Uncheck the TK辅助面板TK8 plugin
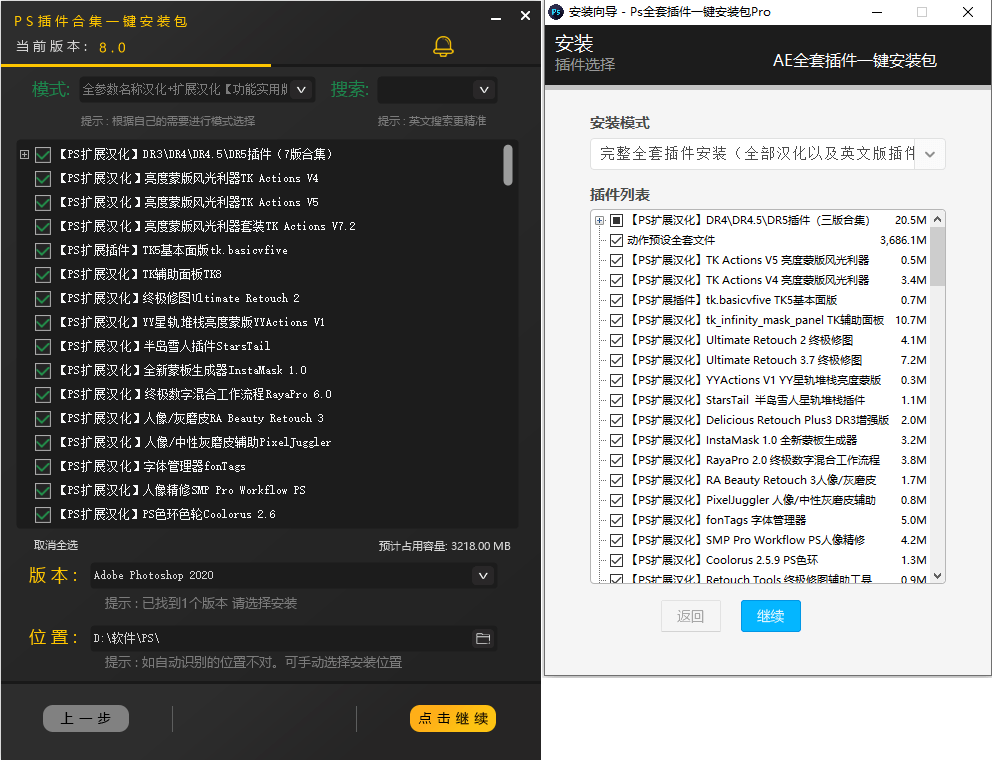The height and width of the screenshot is (760, 992). click(42, 273)
